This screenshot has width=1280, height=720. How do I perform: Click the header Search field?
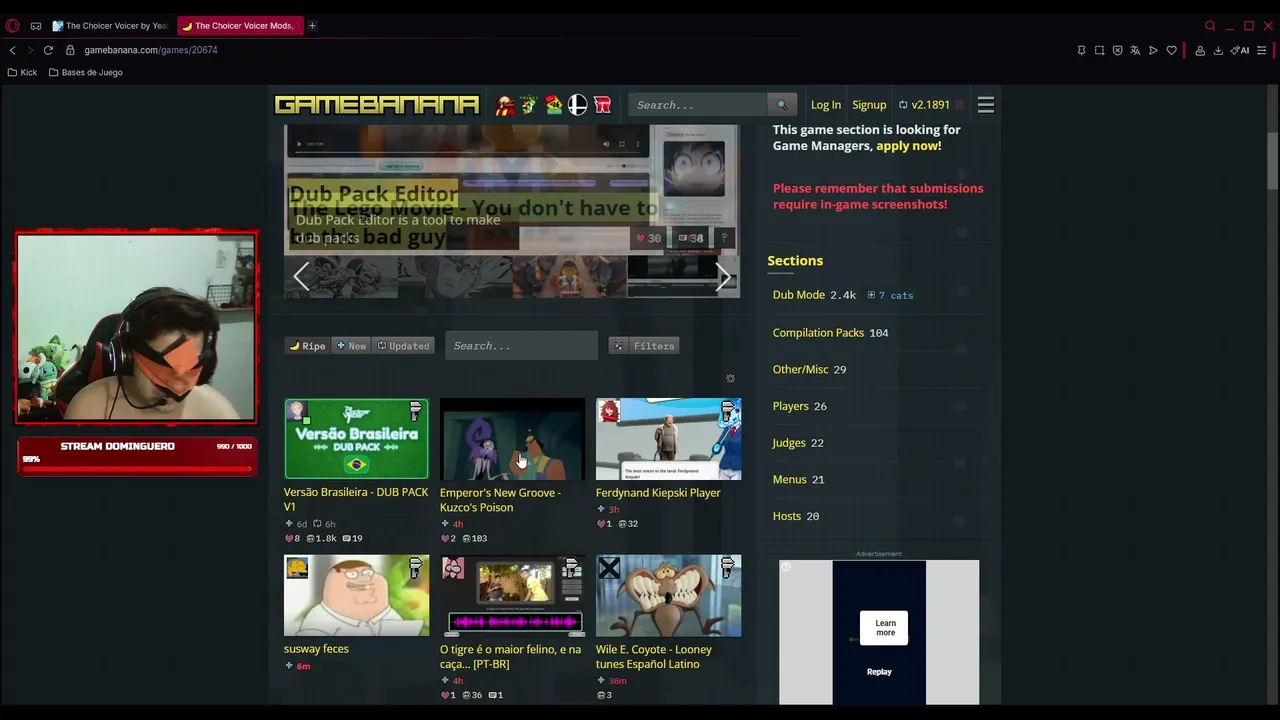click(x=698, y=105)
